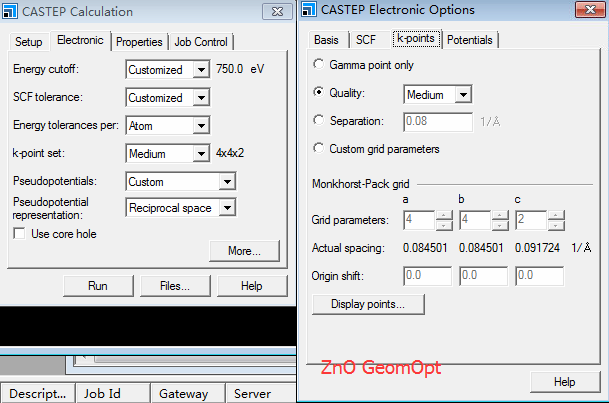
Task: Click the third Origin shift field
Action: coord(539,276)
